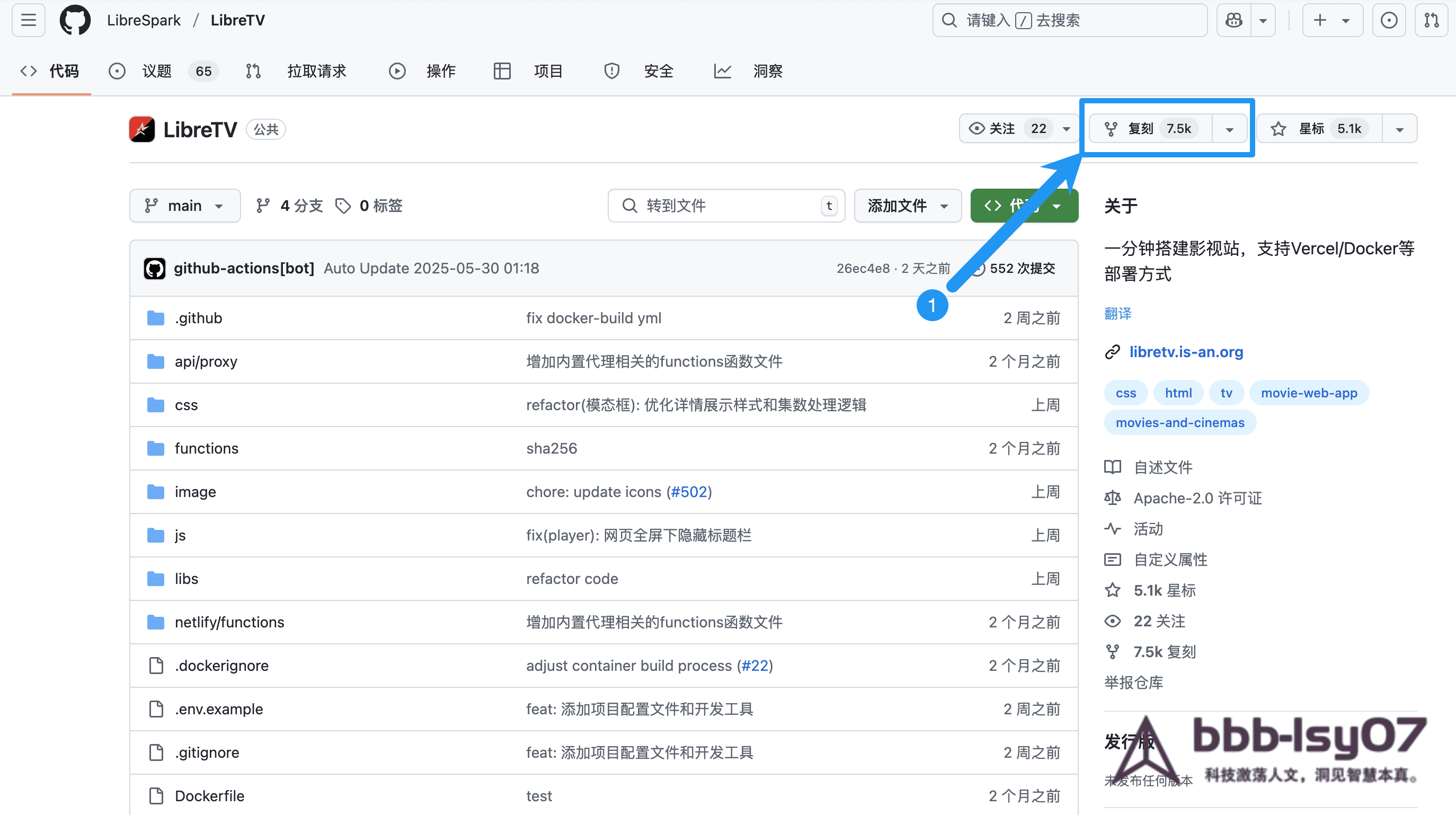
Task: Open issues inbox icon in header
Action: pyautogui.click(x=1389, y=20)
